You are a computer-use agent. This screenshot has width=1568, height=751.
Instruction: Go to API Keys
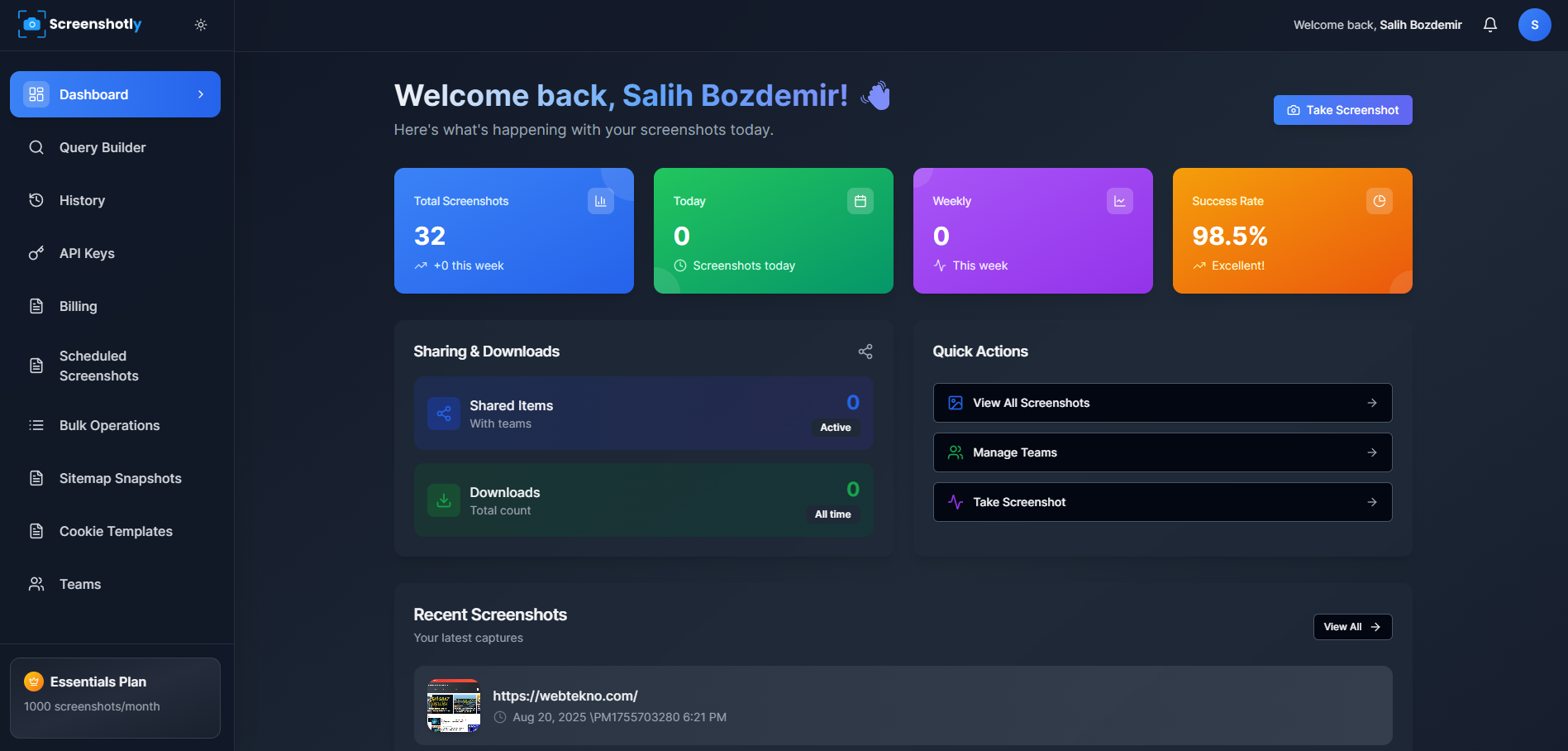point(115,253)
